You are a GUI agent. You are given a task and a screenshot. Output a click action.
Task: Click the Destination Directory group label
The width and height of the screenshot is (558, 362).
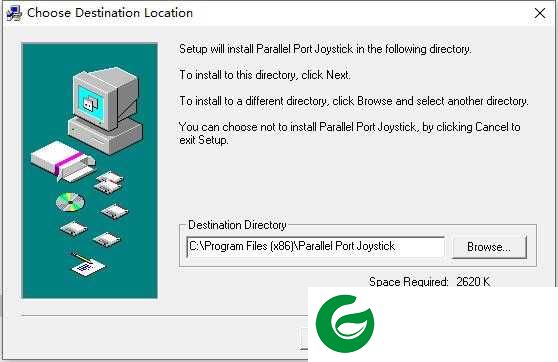237,225
